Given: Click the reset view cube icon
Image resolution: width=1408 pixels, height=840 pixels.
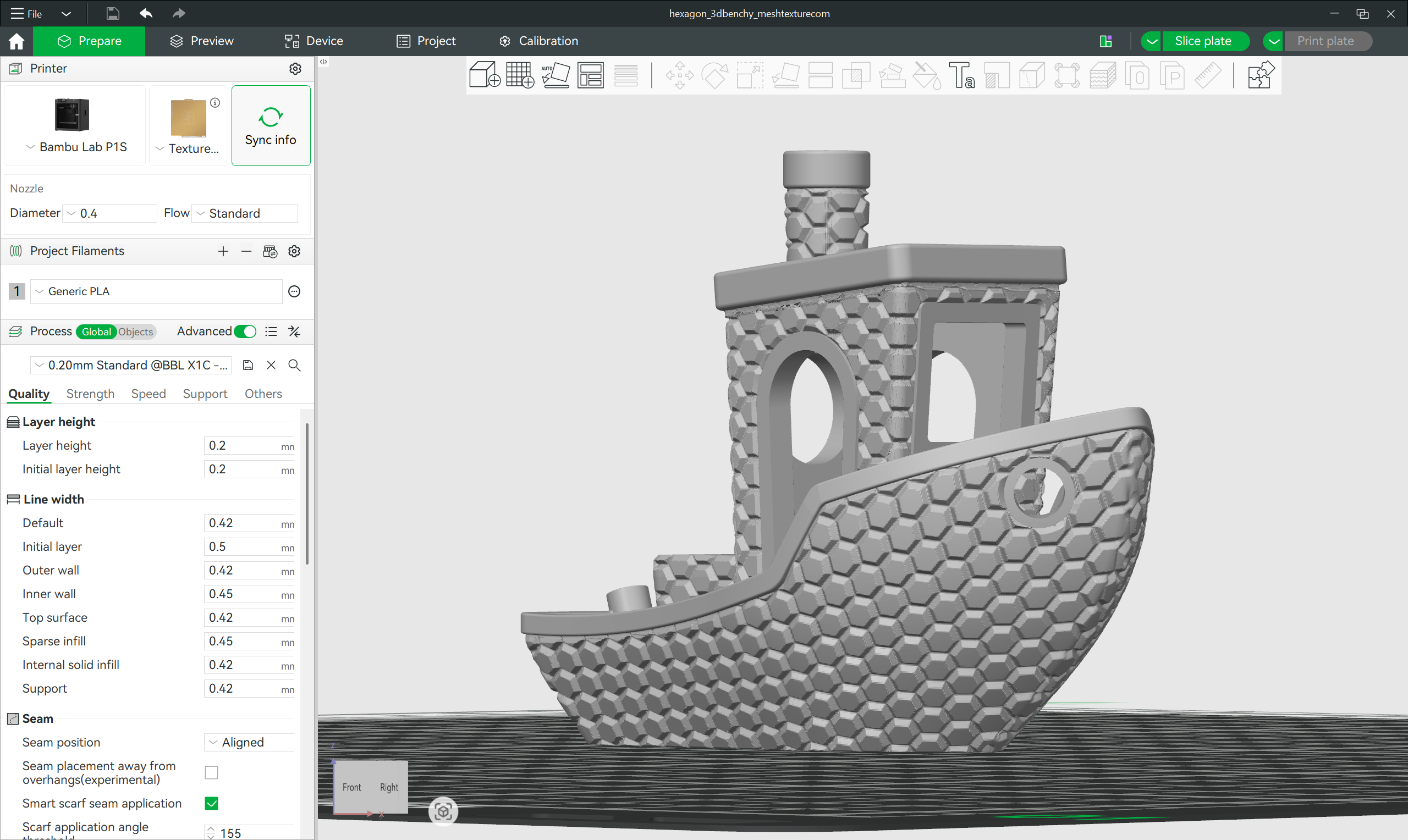Looking at the screenshot, I should tap(443, 811).
